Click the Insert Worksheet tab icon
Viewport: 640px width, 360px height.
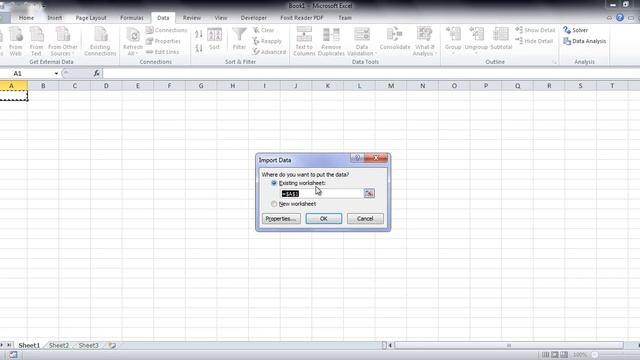pyautogui.click(x=112, y=345)
